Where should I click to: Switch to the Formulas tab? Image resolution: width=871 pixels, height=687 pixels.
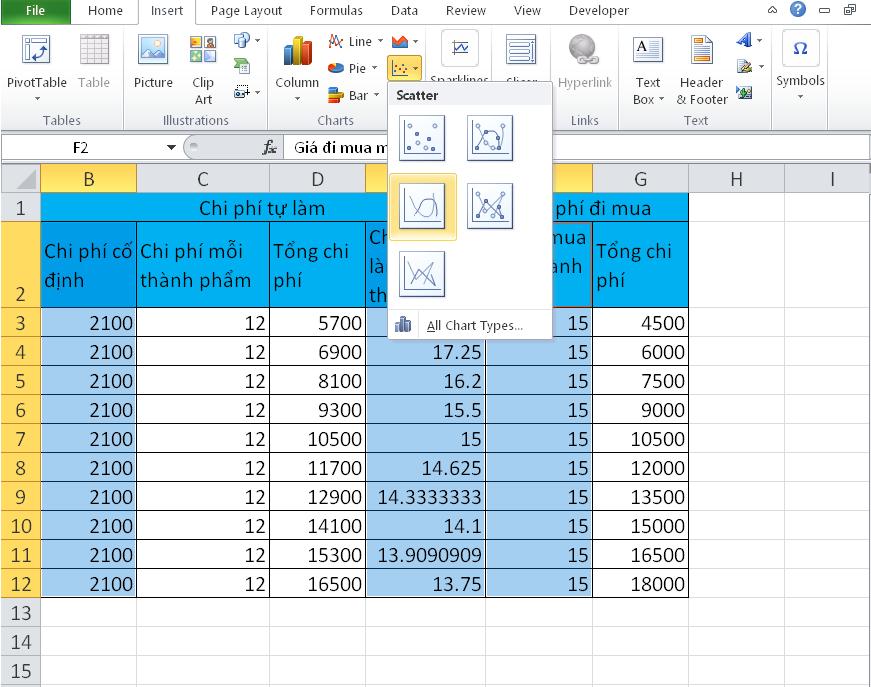[x=336, y=11]
